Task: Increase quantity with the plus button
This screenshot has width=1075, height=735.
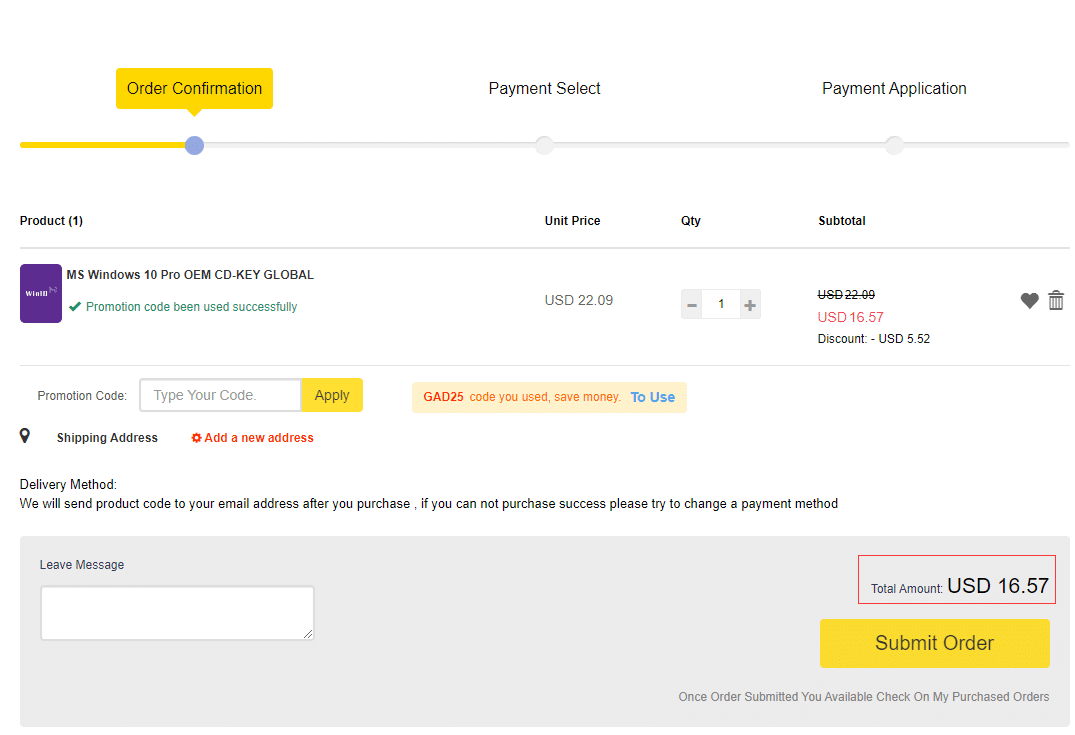Action: click(750, 304)
